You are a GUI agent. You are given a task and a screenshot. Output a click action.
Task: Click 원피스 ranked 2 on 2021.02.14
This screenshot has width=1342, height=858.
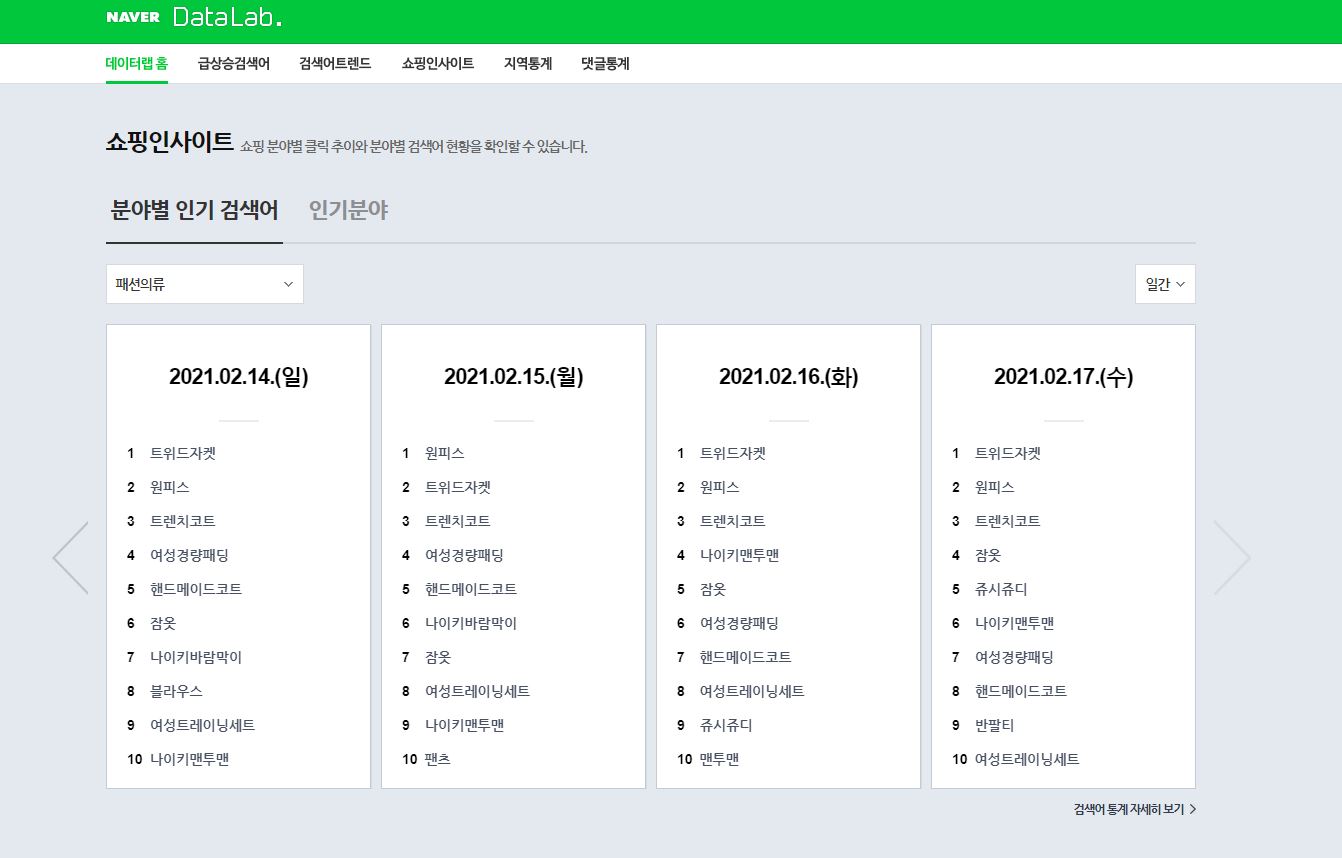[x=170, y=487]
